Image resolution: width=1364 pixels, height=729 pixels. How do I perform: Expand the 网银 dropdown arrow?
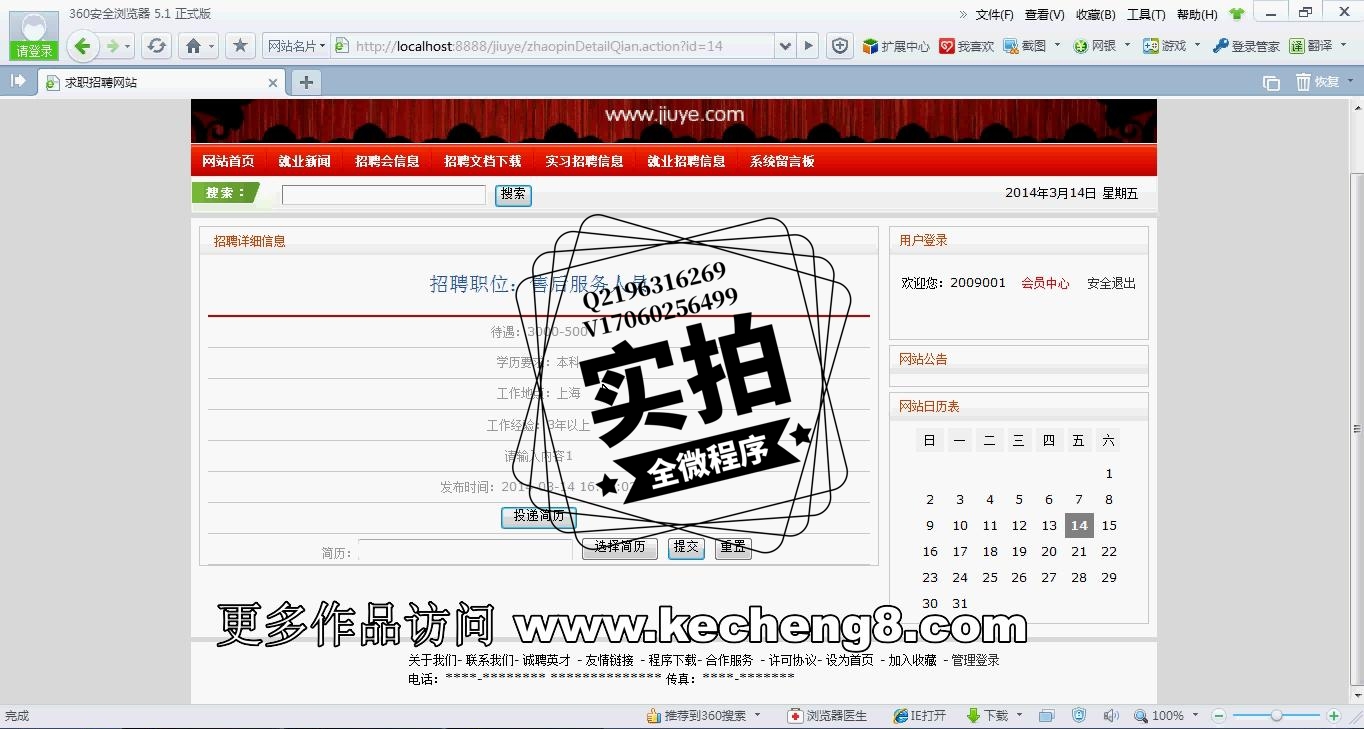pos(1127,45)
